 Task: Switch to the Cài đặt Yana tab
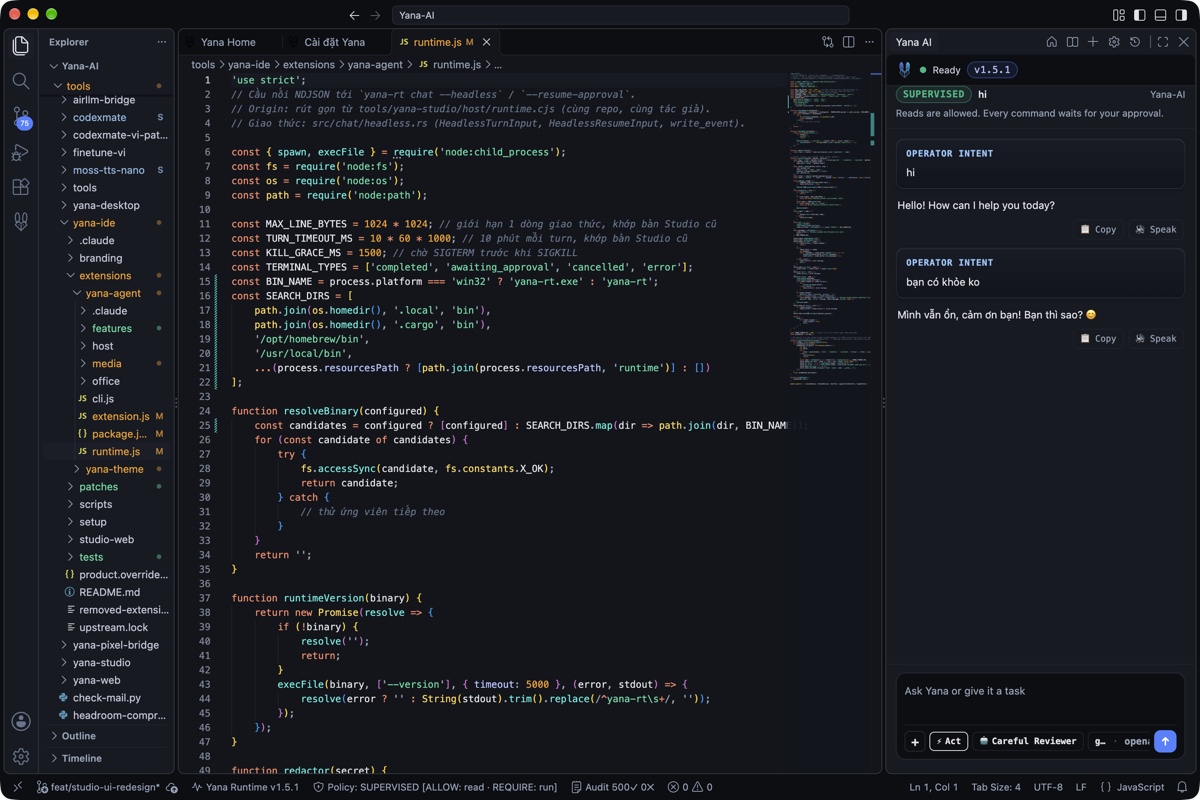(x=334, y=42)
